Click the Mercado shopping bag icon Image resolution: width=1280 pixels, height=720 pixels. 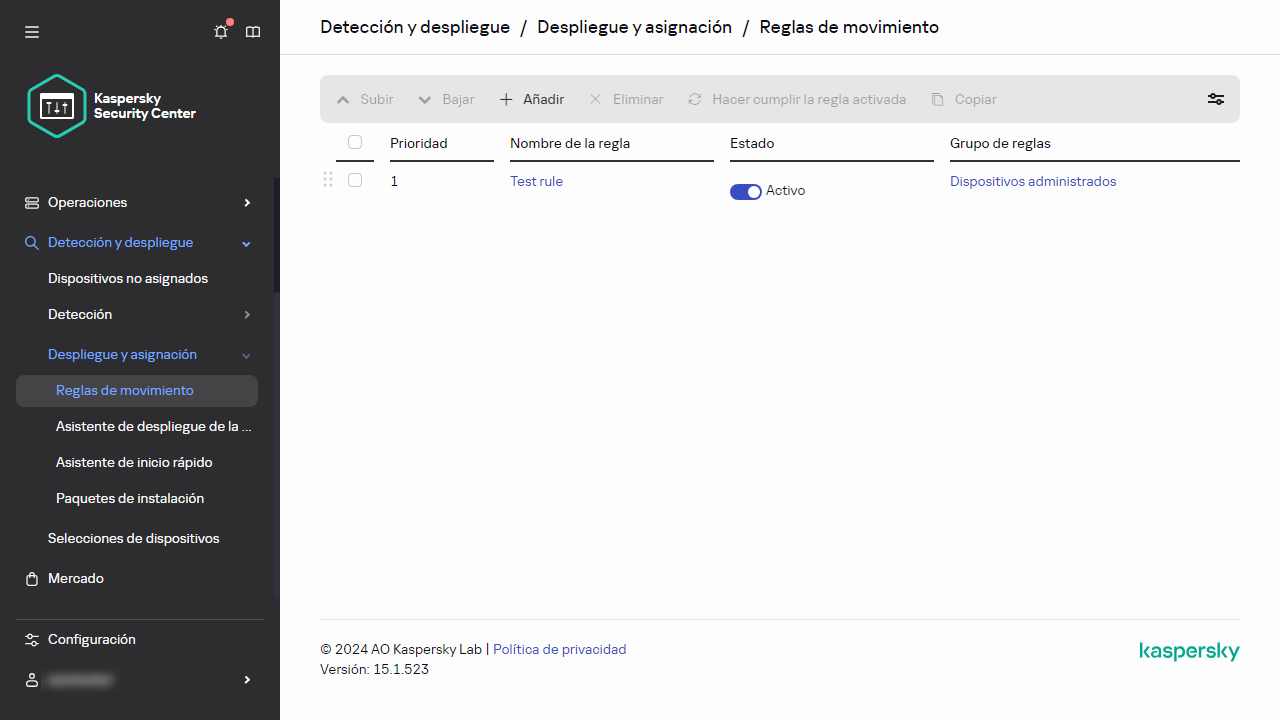[32, 579]
